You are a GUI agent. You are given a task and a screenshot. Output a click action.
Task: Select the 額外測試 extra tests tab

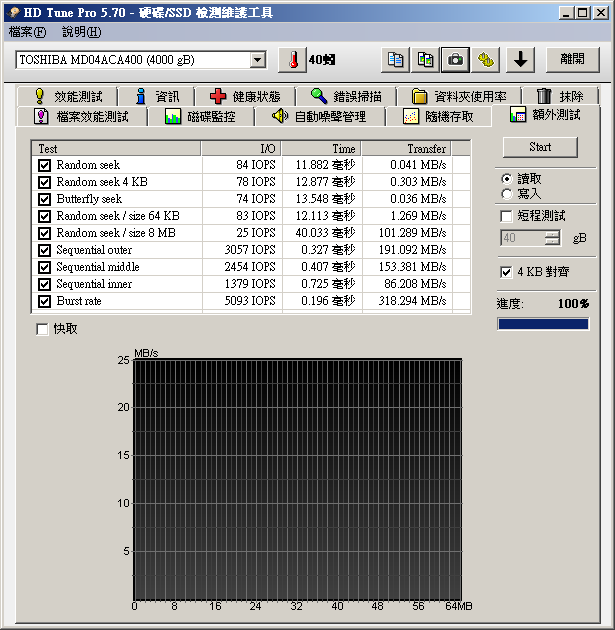coord(546,115)
